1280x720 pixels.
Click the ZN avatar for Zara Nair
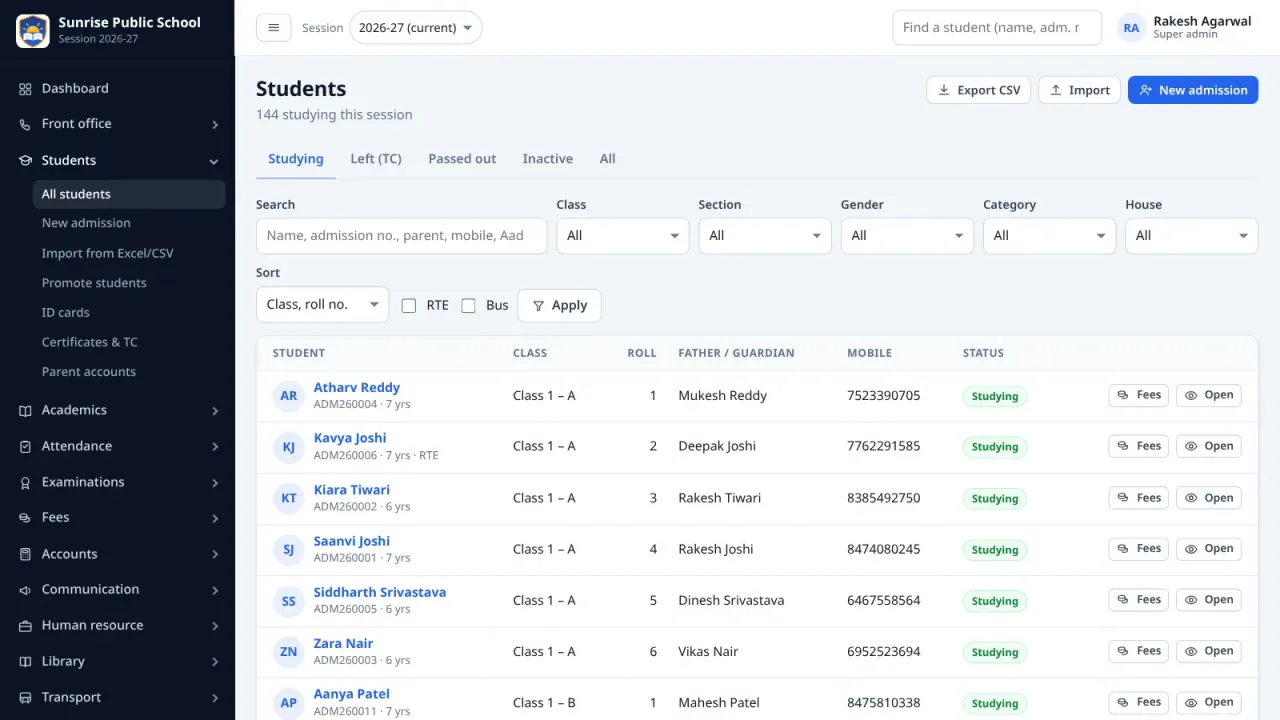(x=288, y=652)
